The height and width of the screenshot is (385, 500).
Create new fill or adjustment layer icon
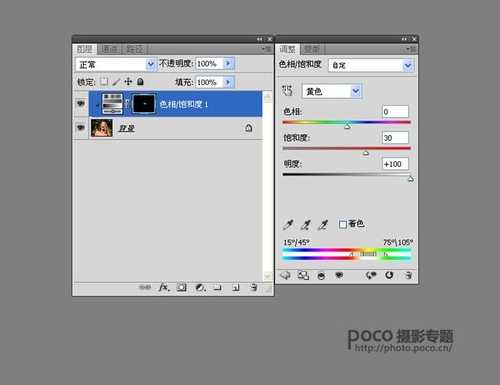200,287
